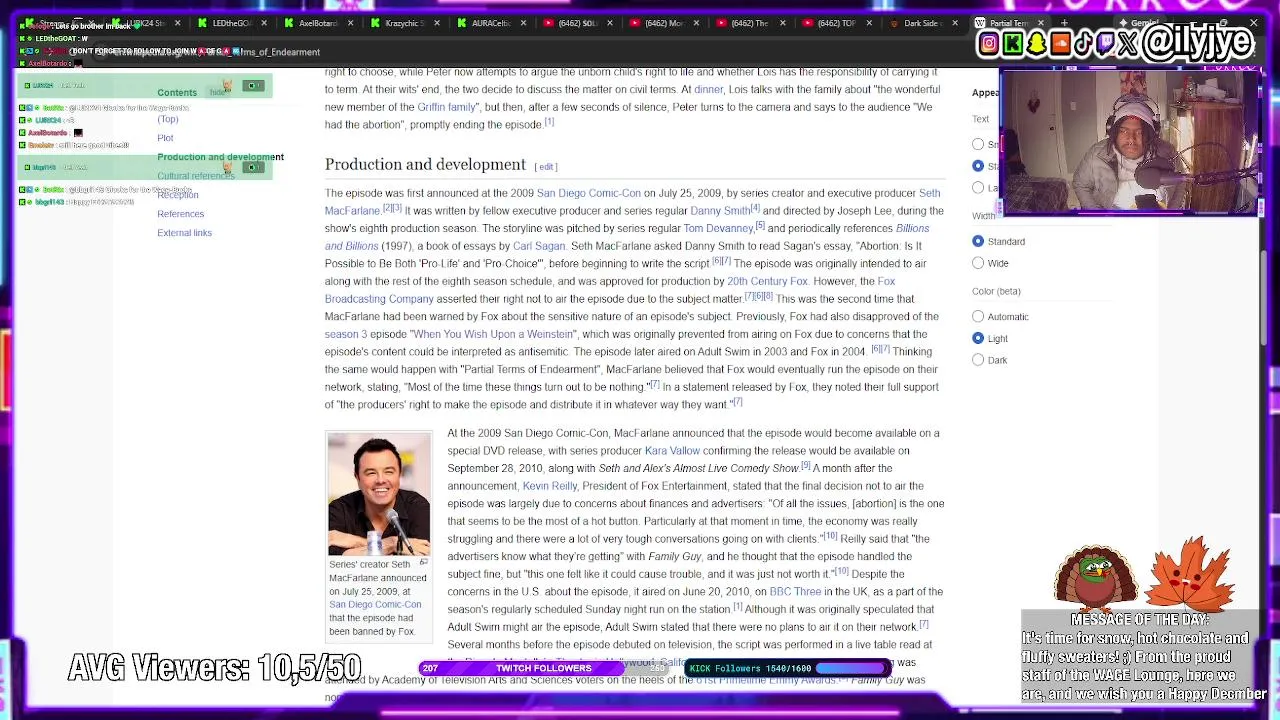The height and width of the screenshot is (720, 1280).
Task: Select the Small text size radio
Action: tap(978, 144)
